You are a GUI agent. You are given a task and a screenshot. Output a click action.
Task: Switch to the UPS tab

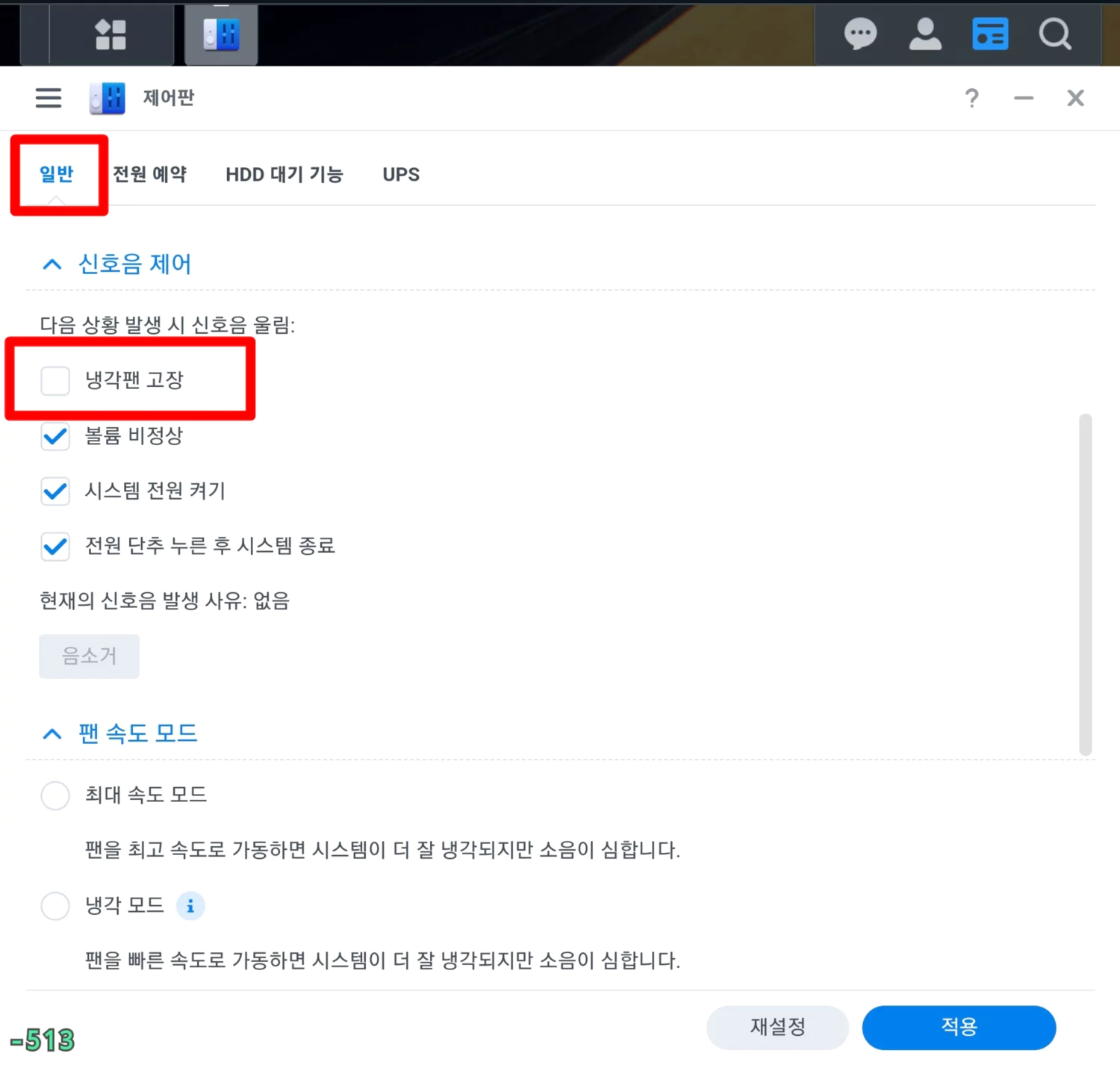point(401,174)
